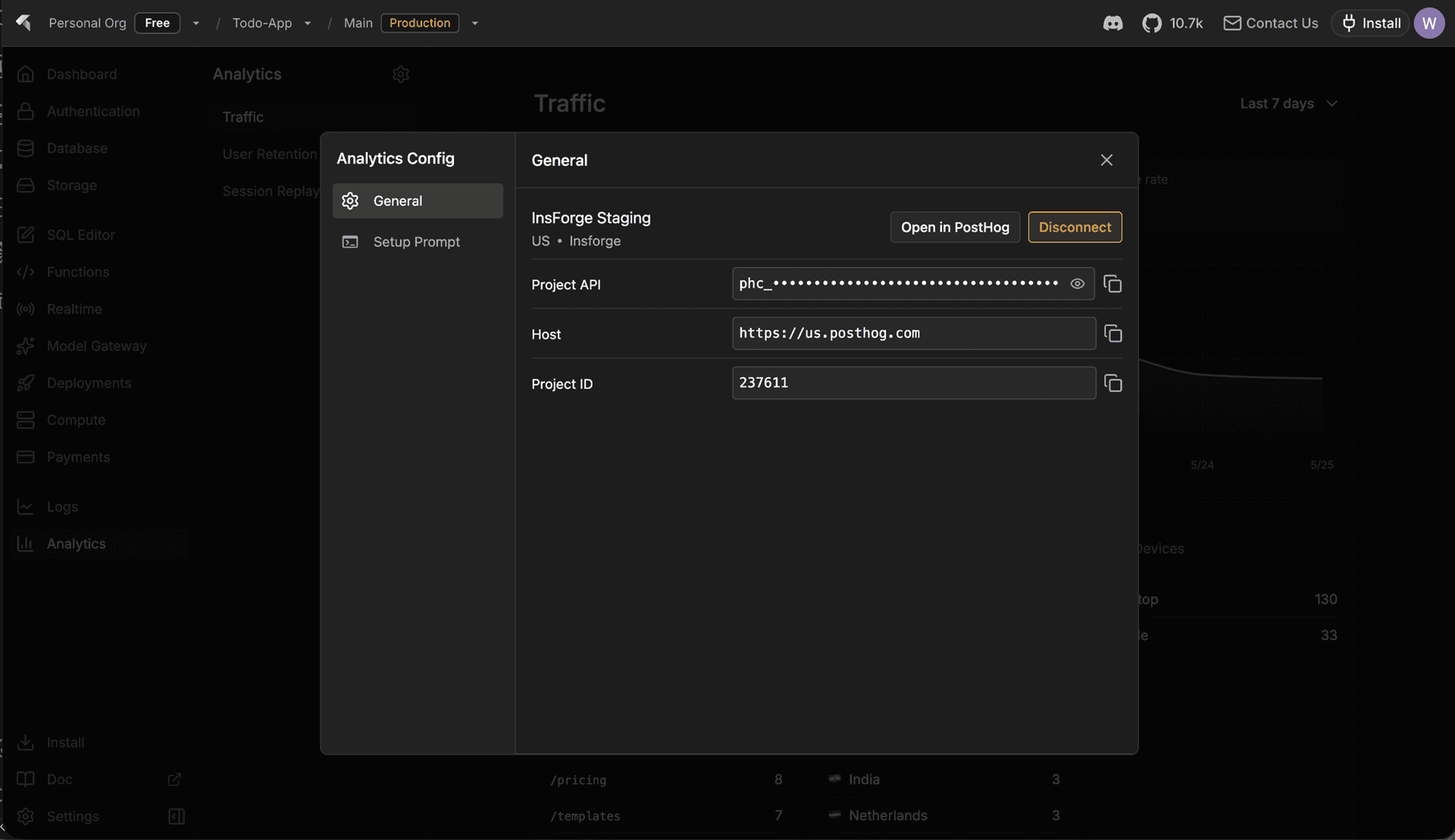Open GitHub repo with 10.7k stars

[x=1172, y=23]
